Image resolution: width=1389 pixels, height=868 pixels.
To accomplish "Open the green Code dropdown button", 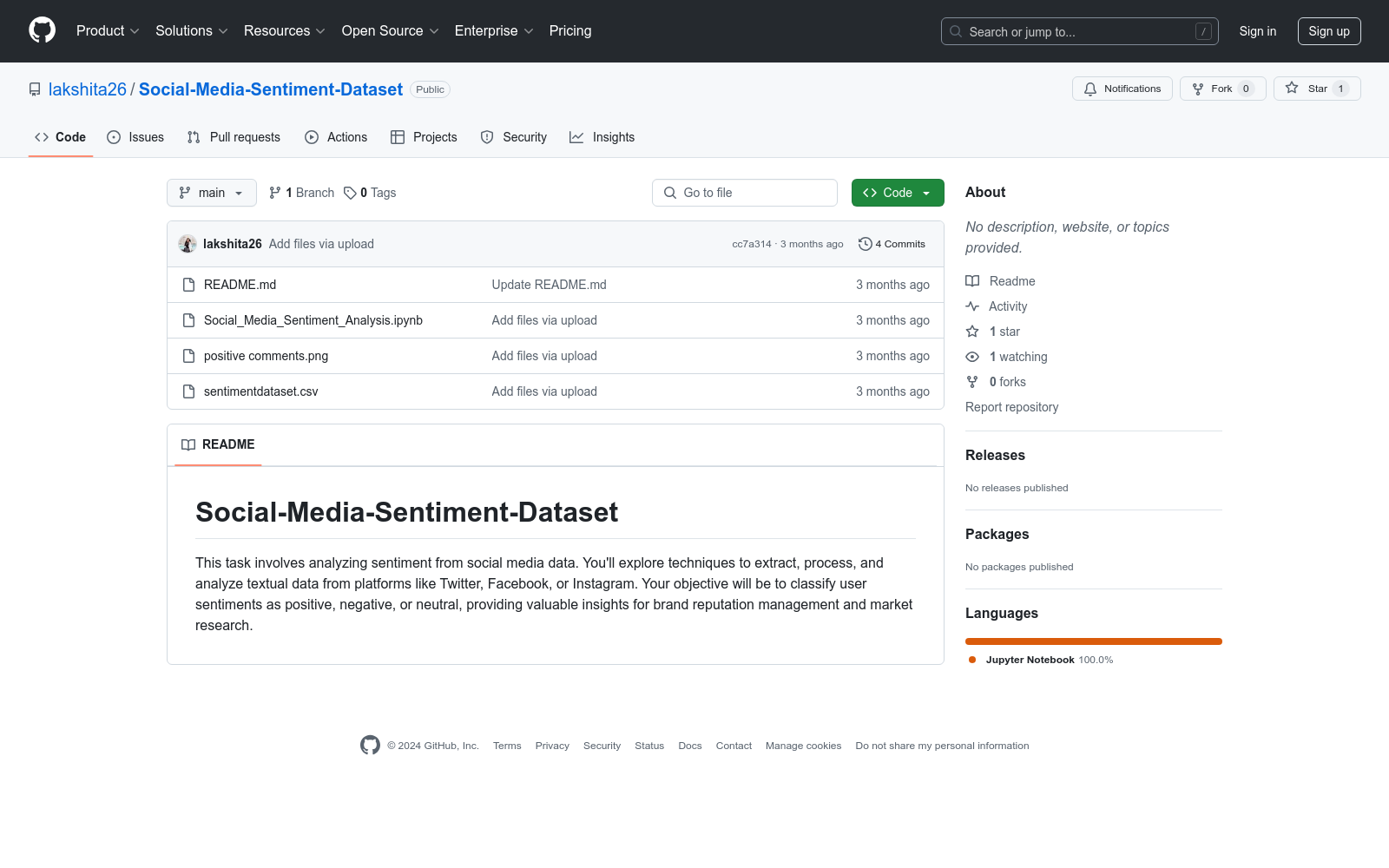I will coord(898,193).
